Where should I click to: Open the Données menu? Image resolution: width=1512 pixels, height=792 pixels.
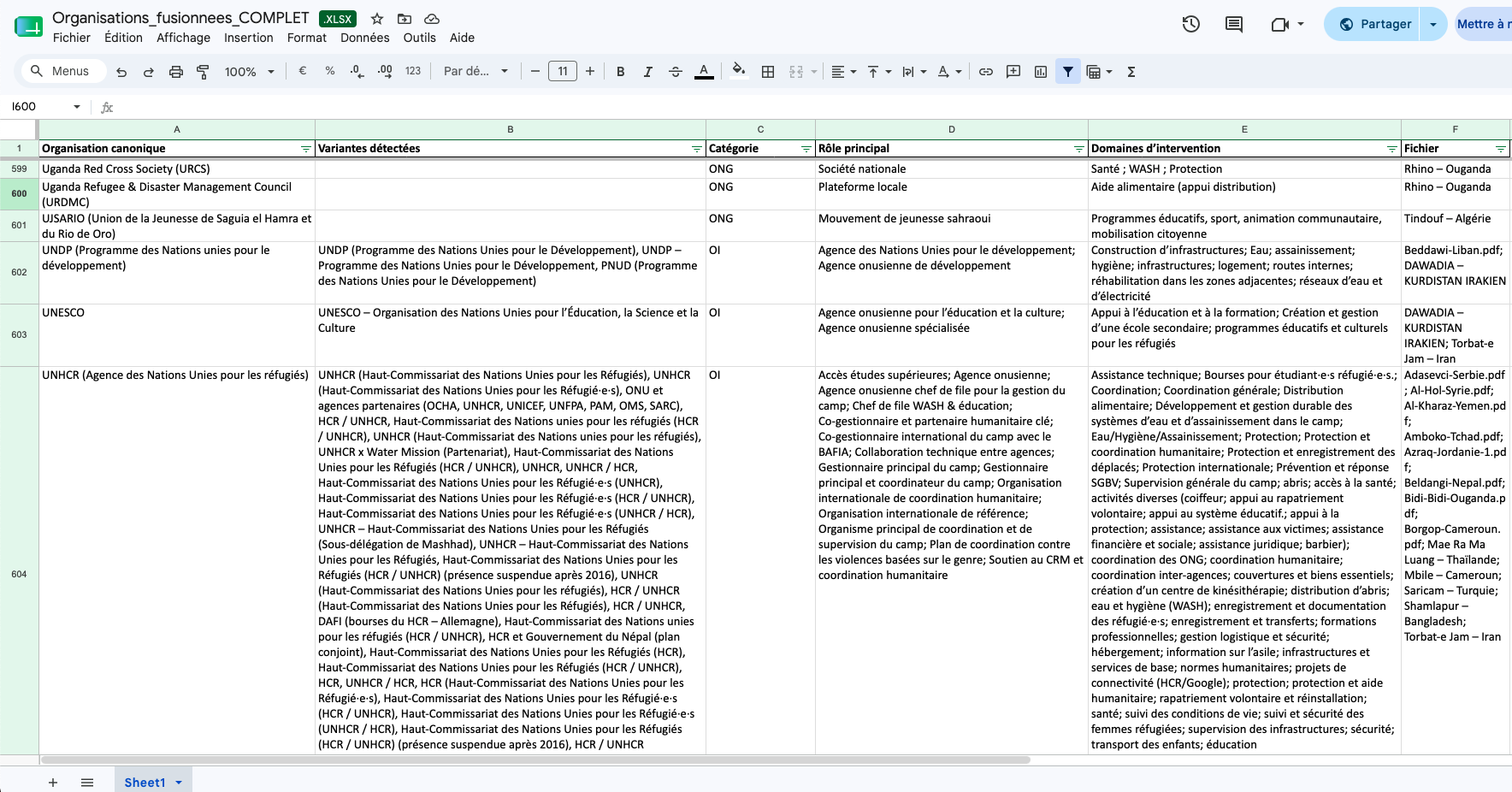tap(365, 38)
